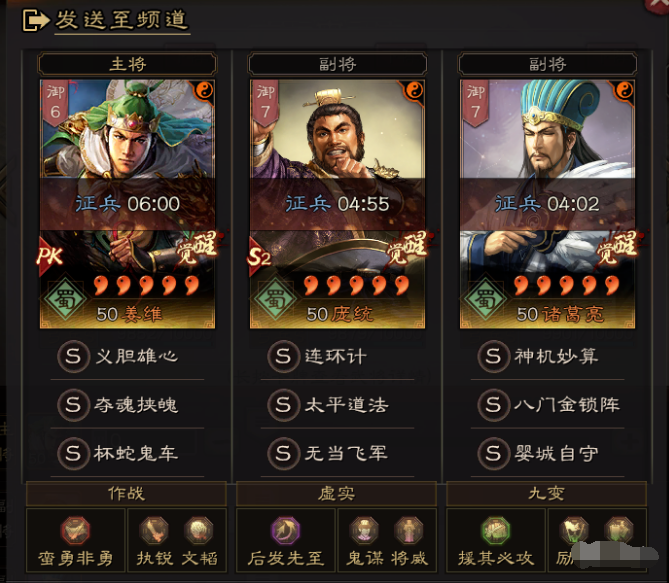Open the 诸葛亮 general card portrait
This screenshot has height=583, width=669.
click(547, 204)
